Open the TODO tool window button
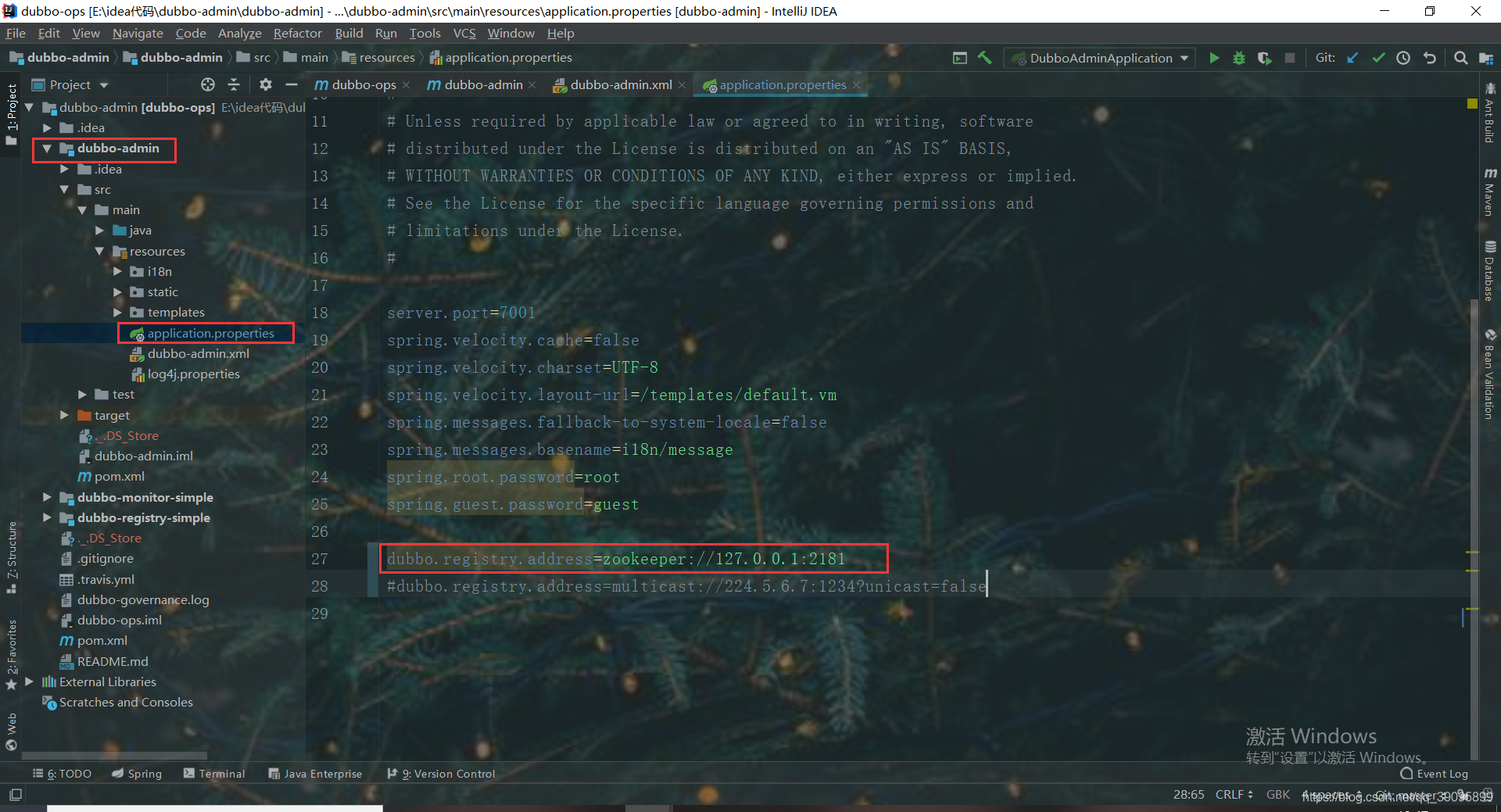 tap(63, 774)
